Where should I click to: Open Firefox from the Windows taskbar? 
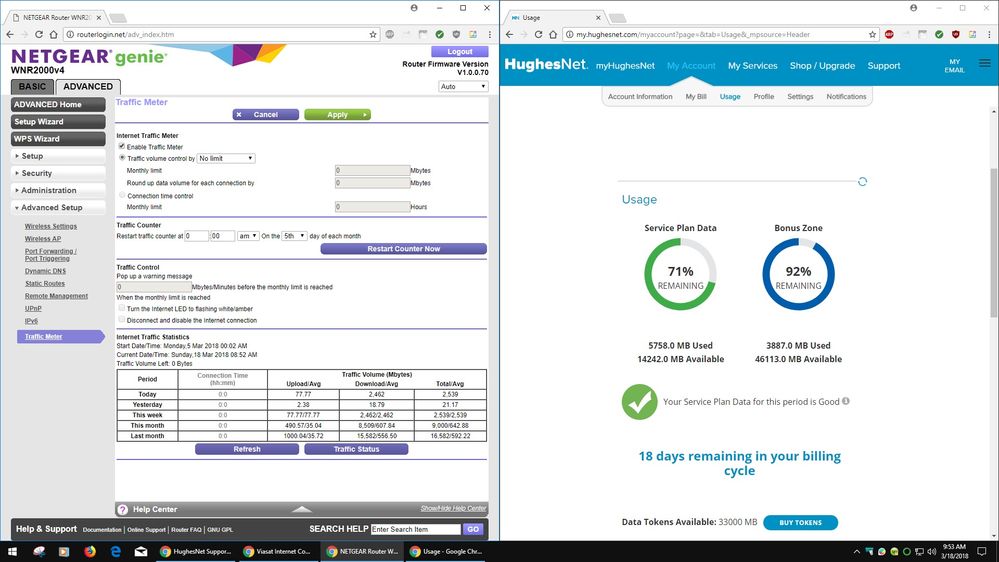coord(90,551)
